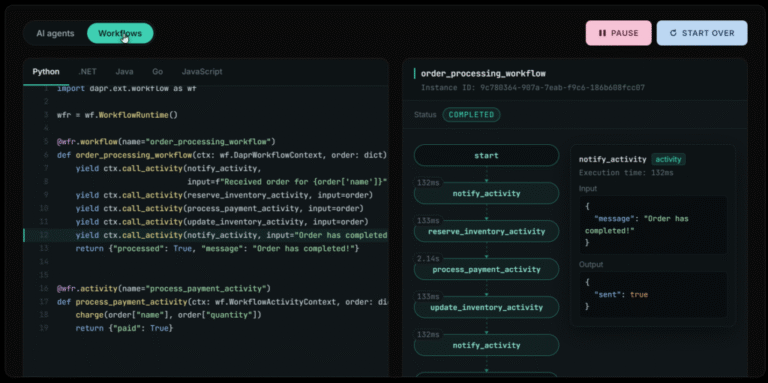
Task: Click the Status label
Action: pos(425,115)
